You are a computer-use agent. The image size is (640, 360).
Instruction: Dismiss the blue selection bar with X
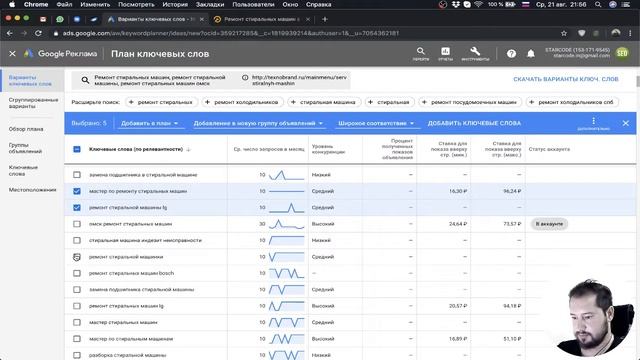tap(625, 123)
